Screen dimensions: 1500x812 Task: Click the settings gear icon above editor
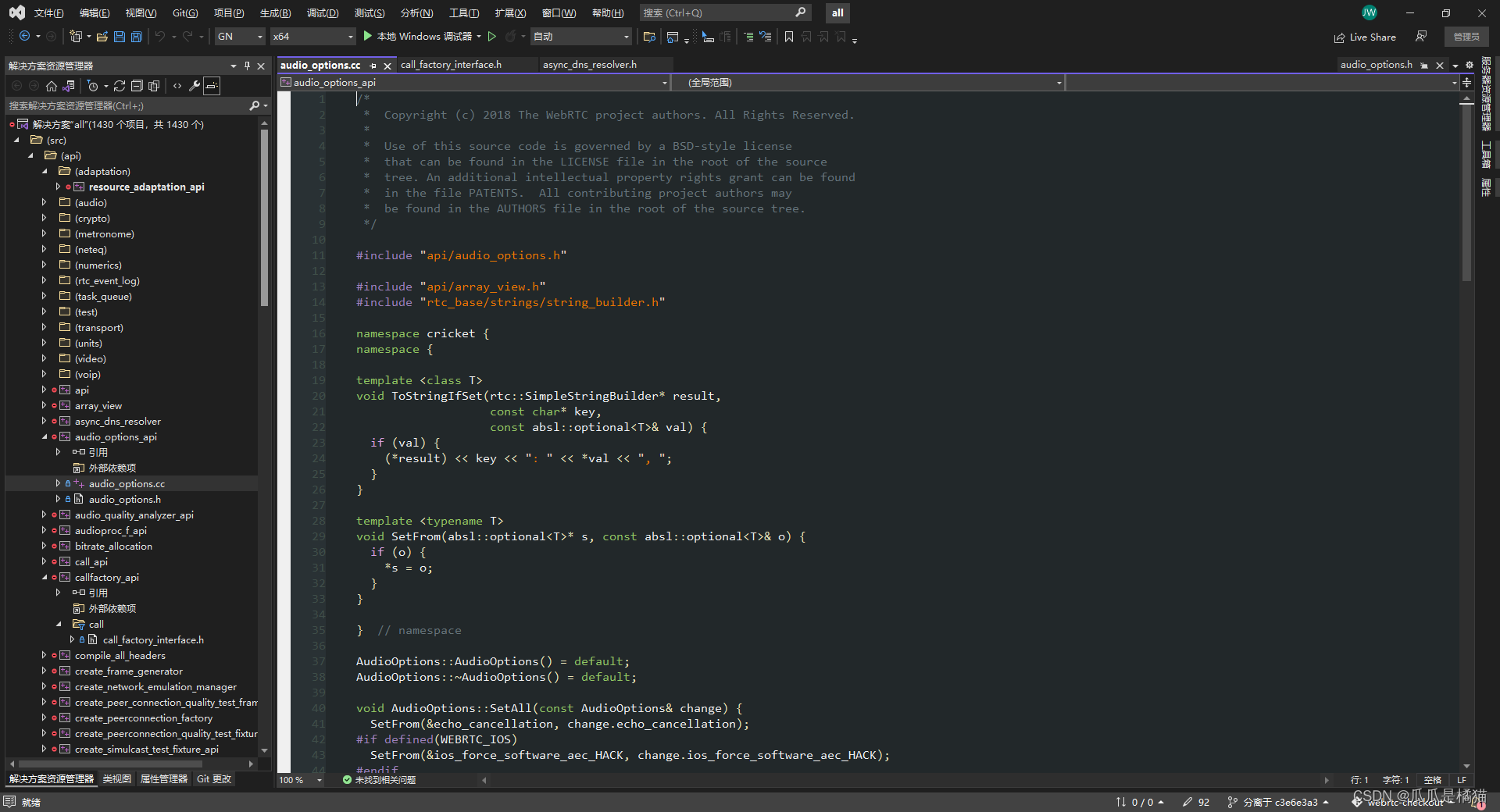[1470, 65]
